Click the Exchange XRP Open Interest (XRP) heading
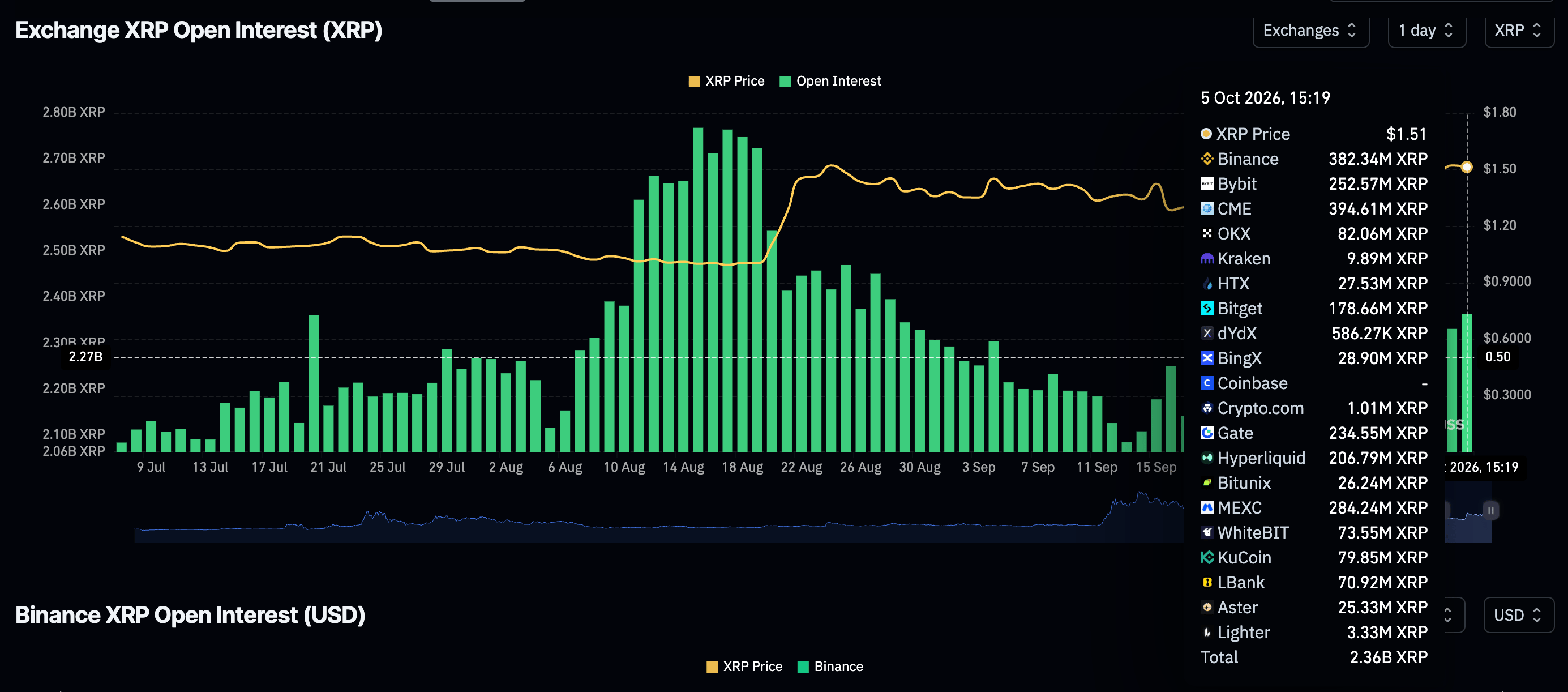Viewport: 1568px width, 692px height. point(199,31)
